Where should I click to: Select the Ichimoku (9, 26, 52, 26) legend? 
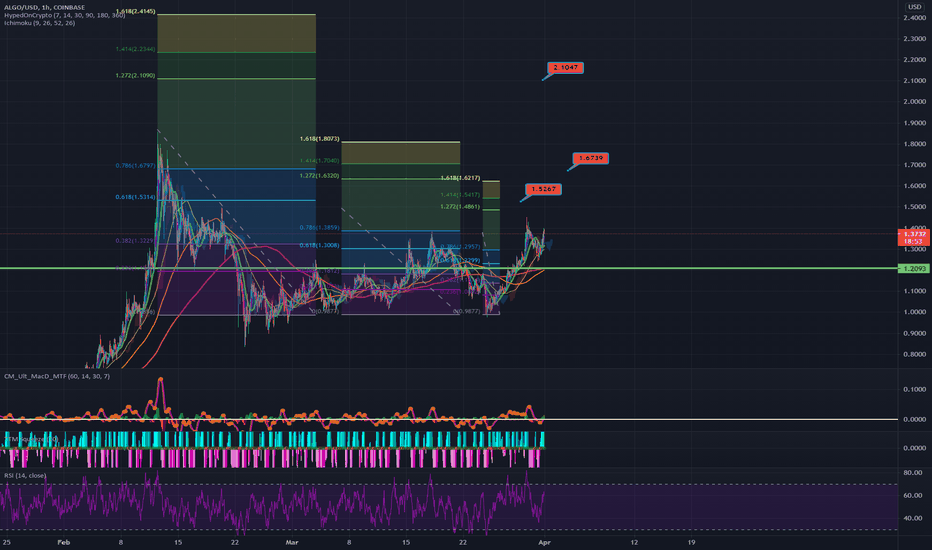[39, 23]
